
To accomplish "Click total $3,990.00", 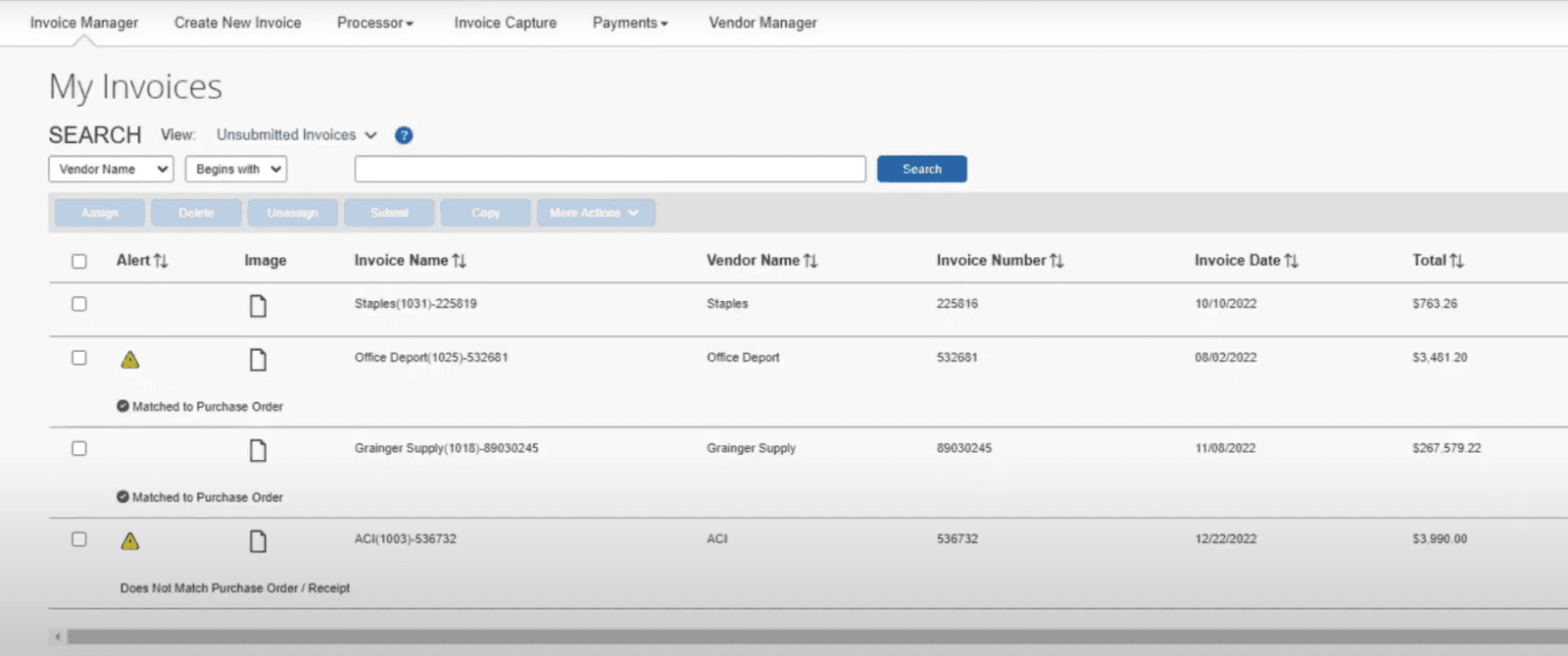I will [1440, 539].
